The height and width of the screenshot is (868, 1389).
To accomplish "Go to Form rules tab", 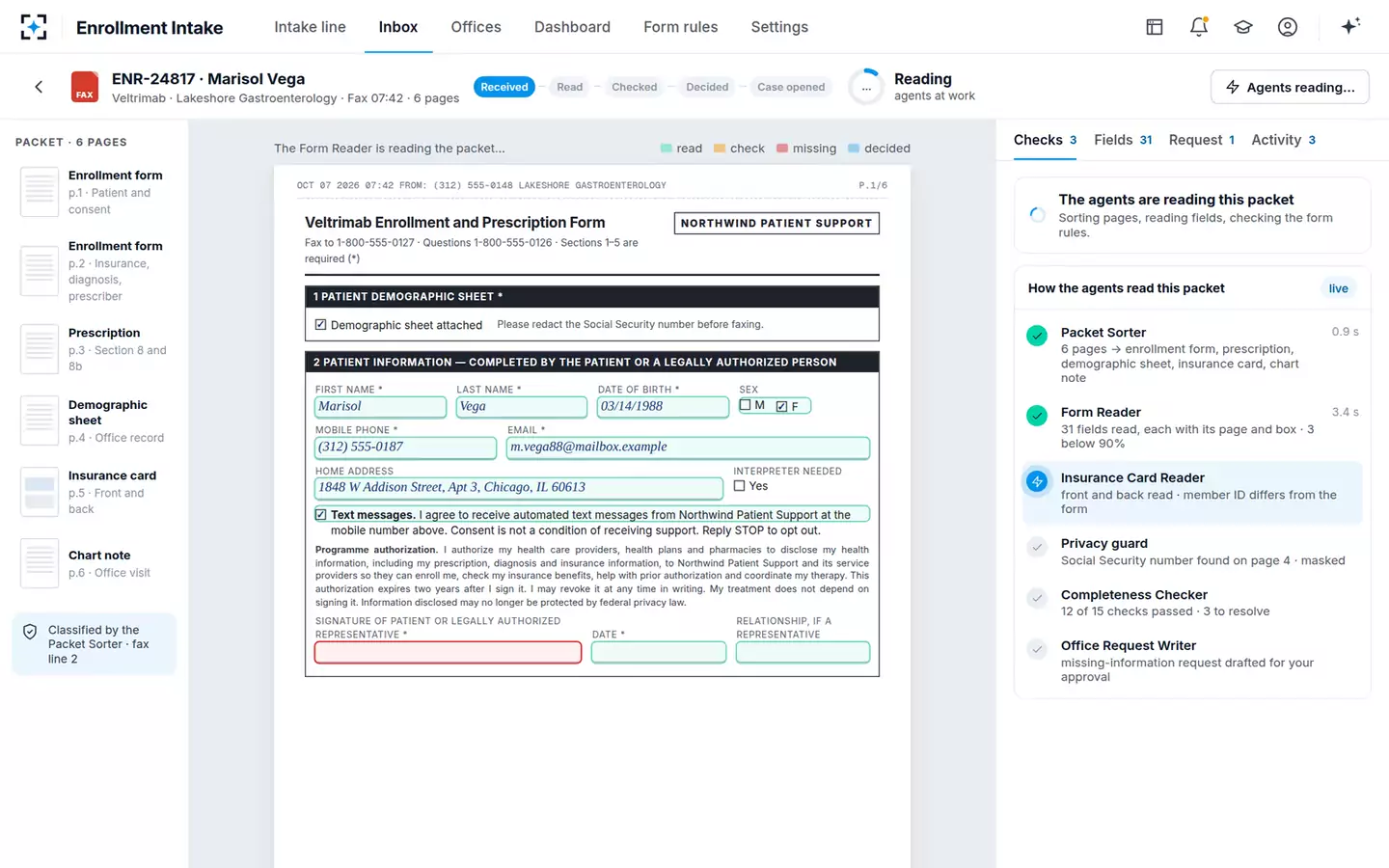I will tap(681, 27).
